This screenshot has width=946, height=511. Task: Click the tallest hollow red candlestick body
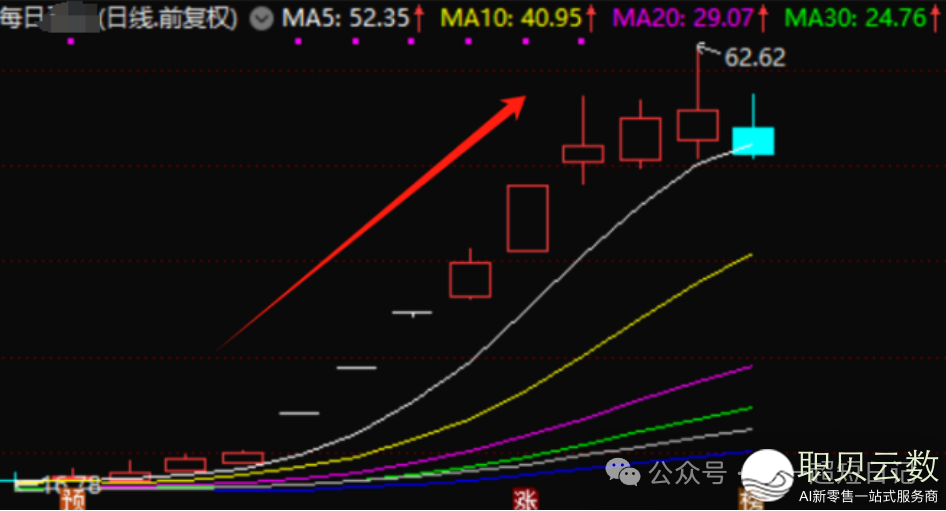pos(527,218)
